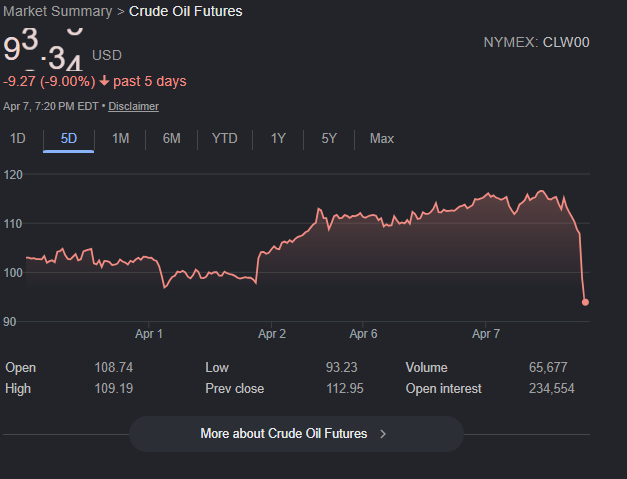Click the 90 y-axis label
This screenshot has height=479, width=627.
point(10,322)
